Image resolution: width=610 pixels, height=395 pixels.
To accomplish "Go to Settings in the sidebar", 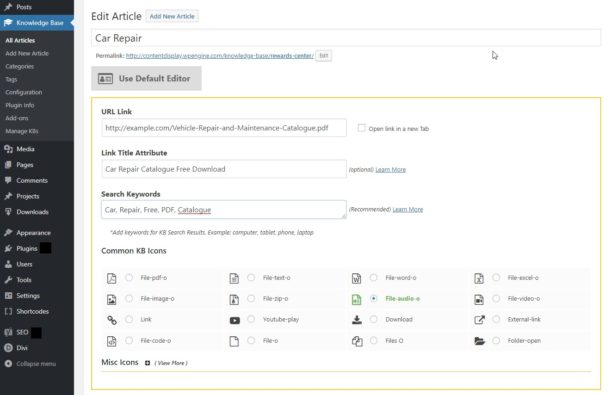I will pos(28,295).
